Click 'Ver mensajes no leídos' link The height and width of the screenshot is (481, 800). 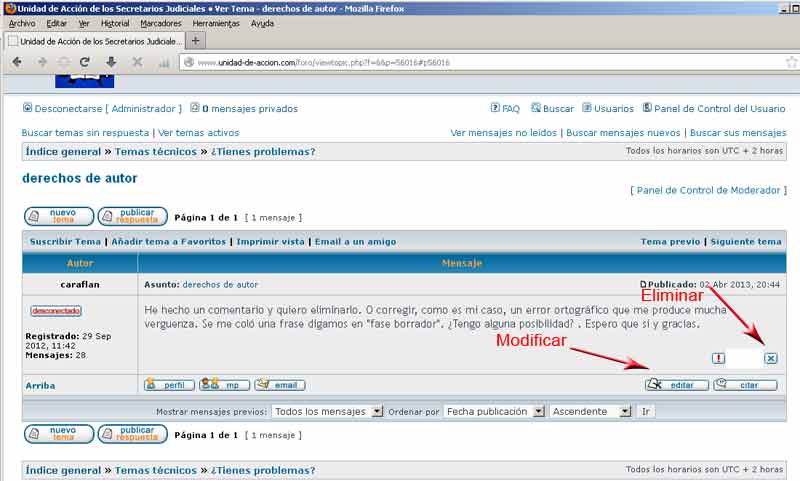point(504,132)
